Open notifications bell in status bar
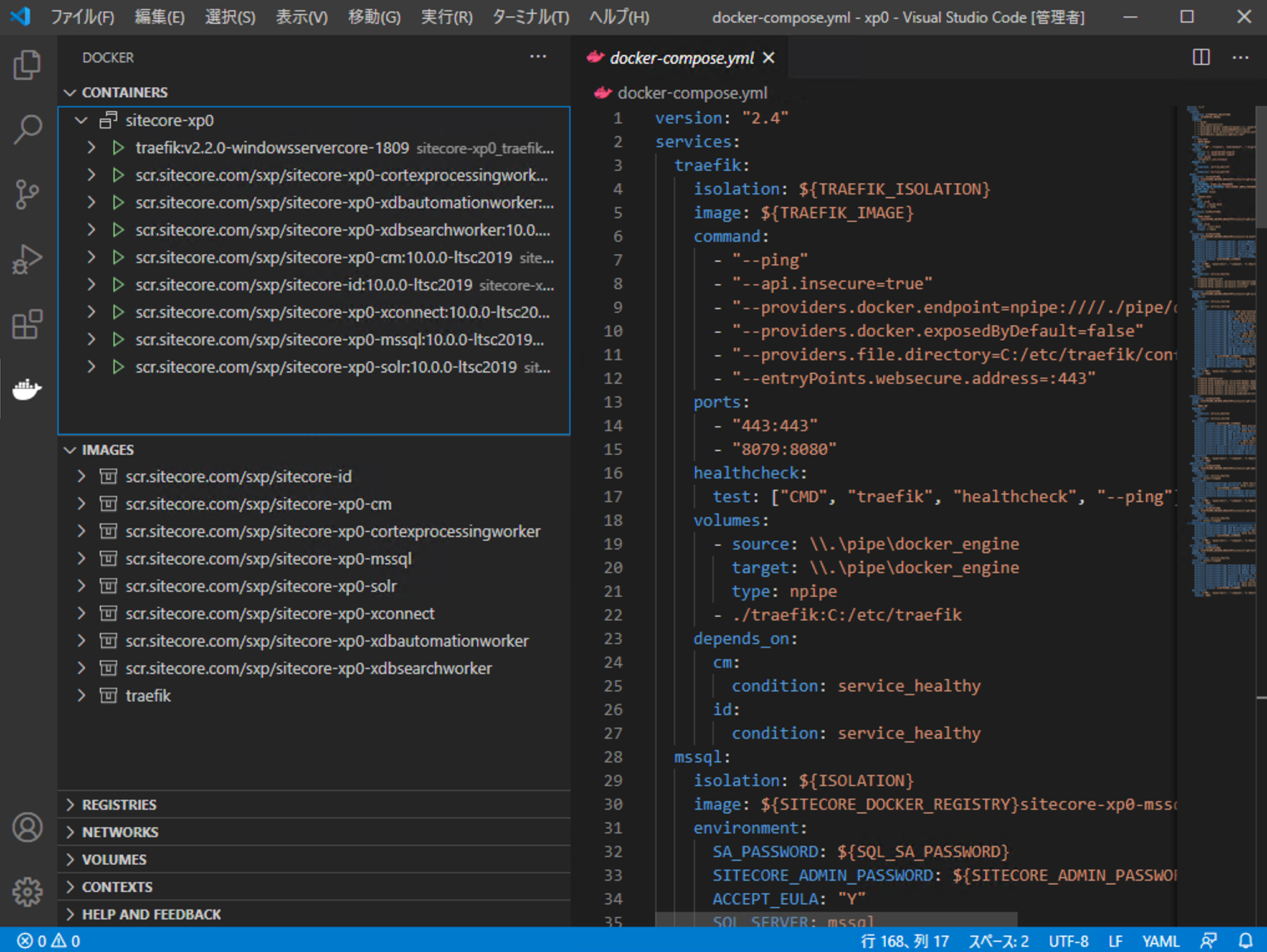The width and height of the screenshot is (1267, 952). pos(1245,940)
